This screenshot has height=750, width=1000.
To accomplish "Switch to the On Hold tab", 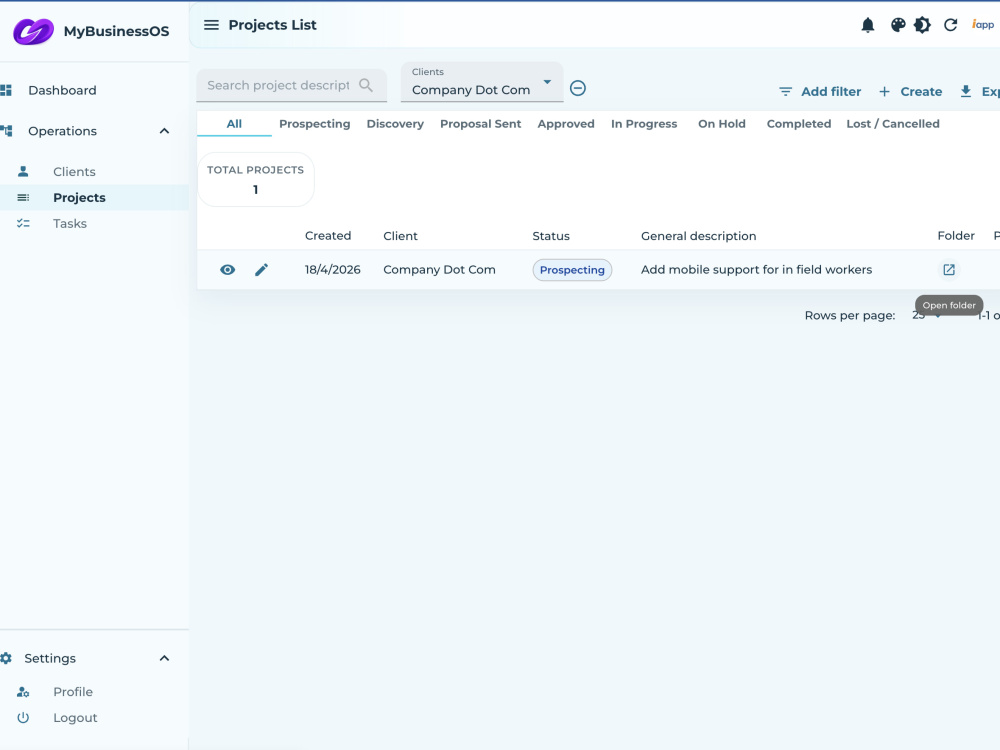I will (721, 124).
